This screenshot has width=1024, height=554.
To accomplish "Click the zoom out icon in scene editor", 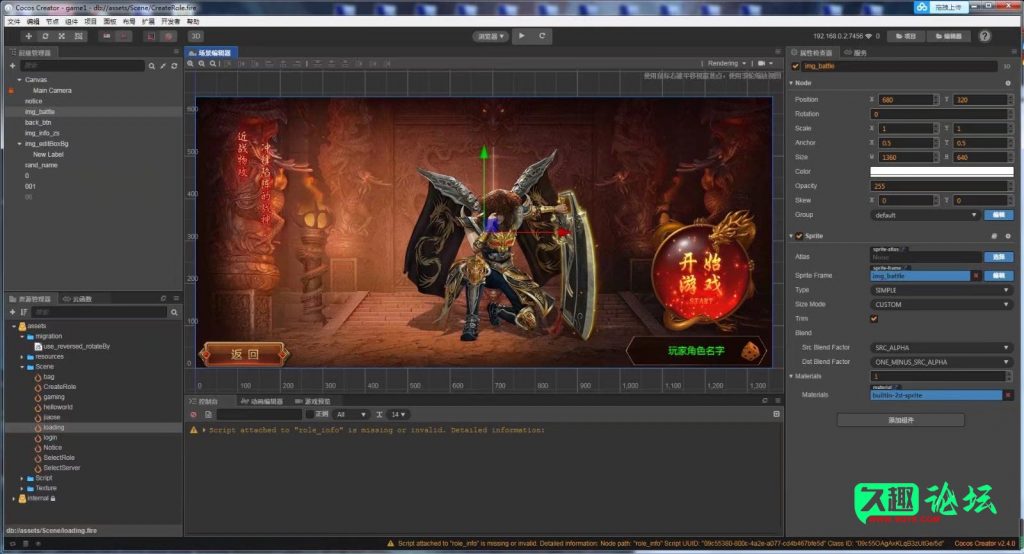I will (202, 63).
